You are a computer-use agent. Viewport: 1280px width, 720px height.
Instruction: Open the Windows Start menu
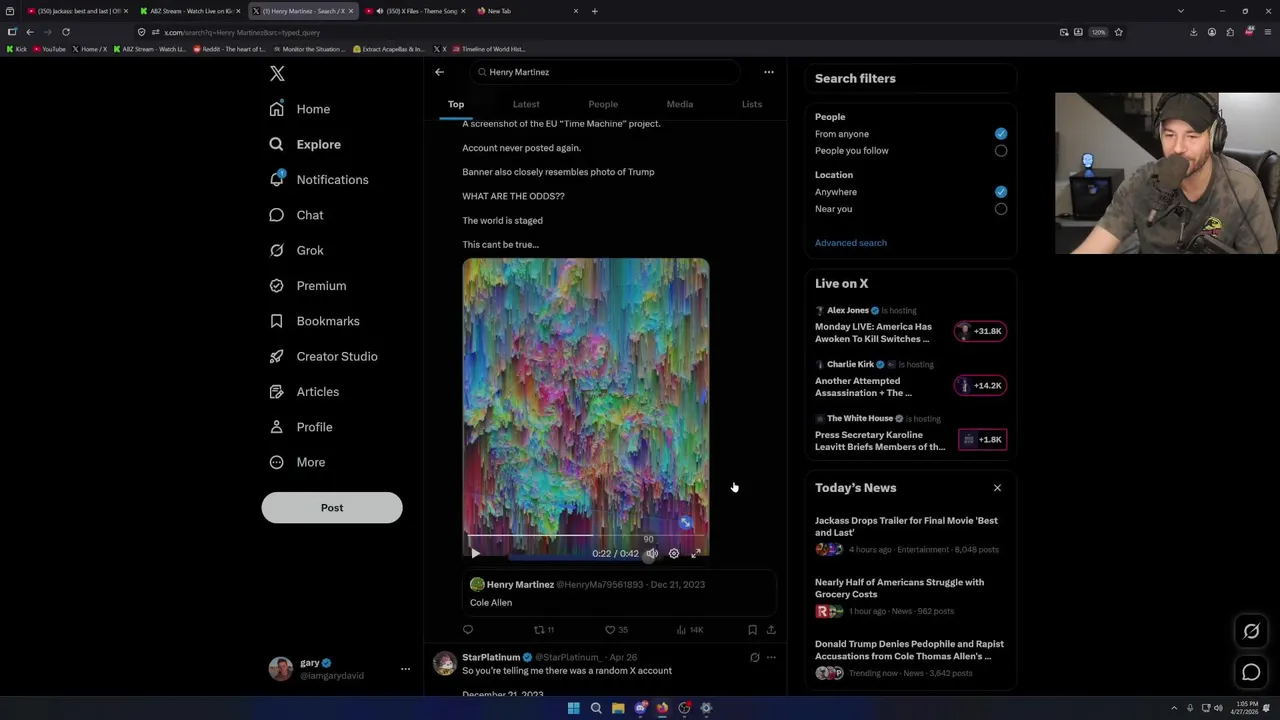pyautogui.click(x=573, y=708)
